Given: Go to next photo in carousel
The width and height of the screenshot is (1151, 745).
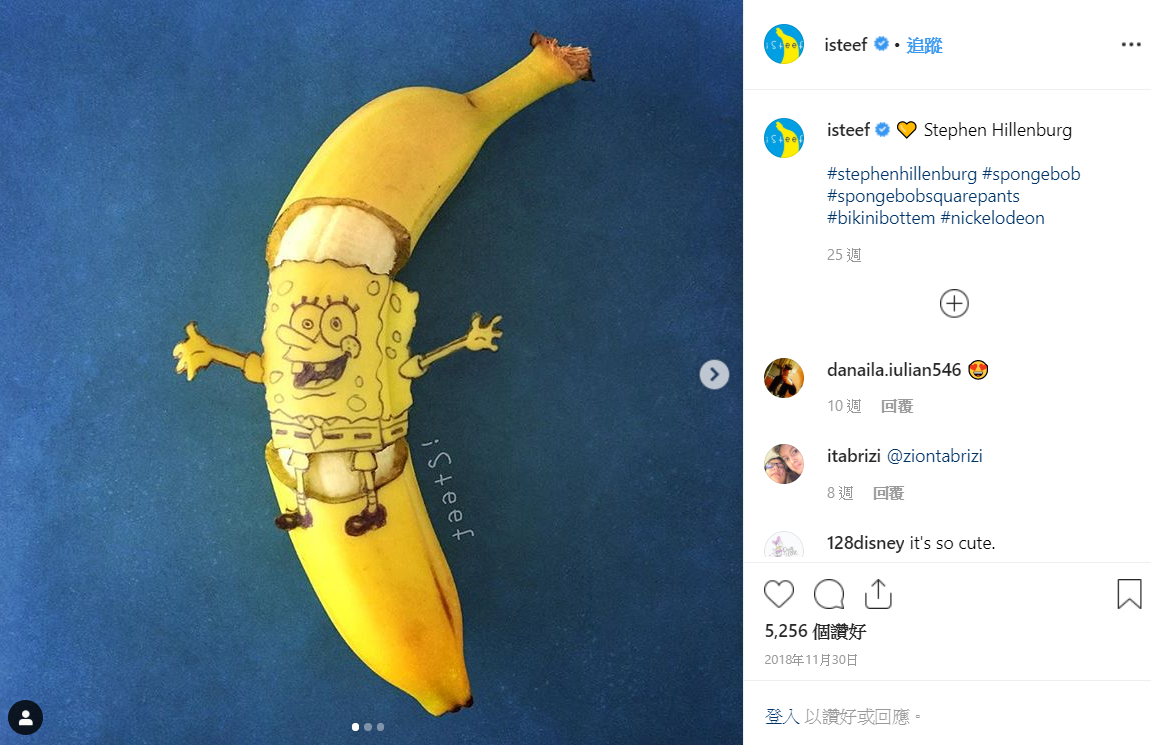Looking at the screenshot, I should point(713,374).
